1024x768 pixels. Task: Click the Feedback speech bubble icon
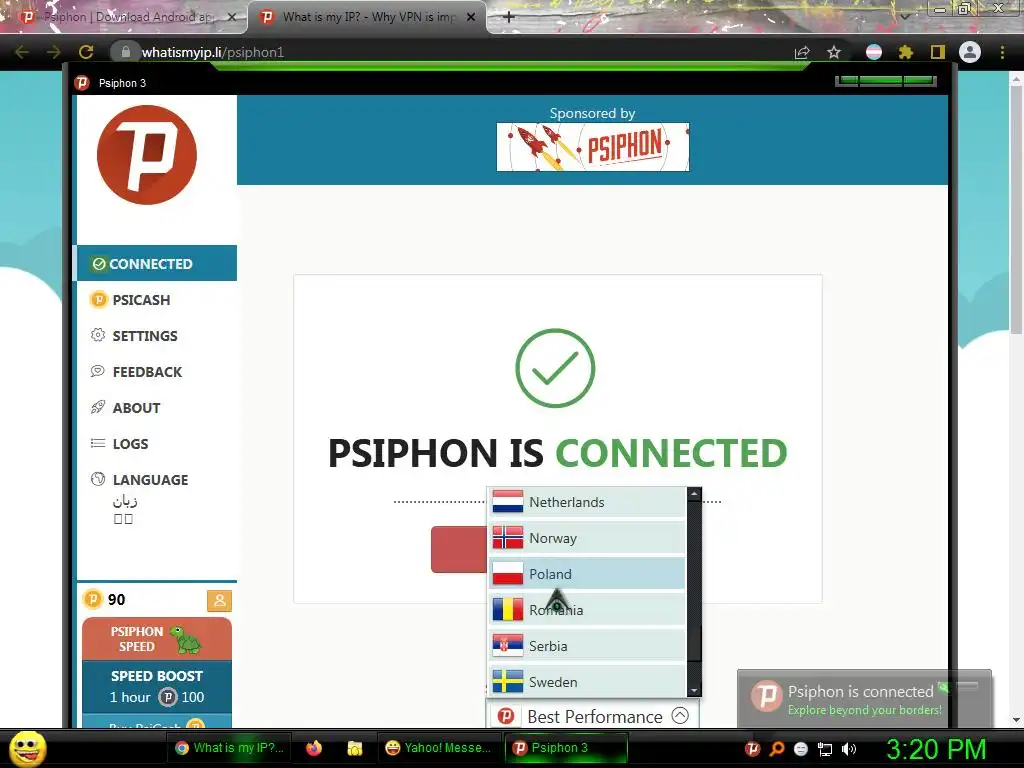(98, 371)
